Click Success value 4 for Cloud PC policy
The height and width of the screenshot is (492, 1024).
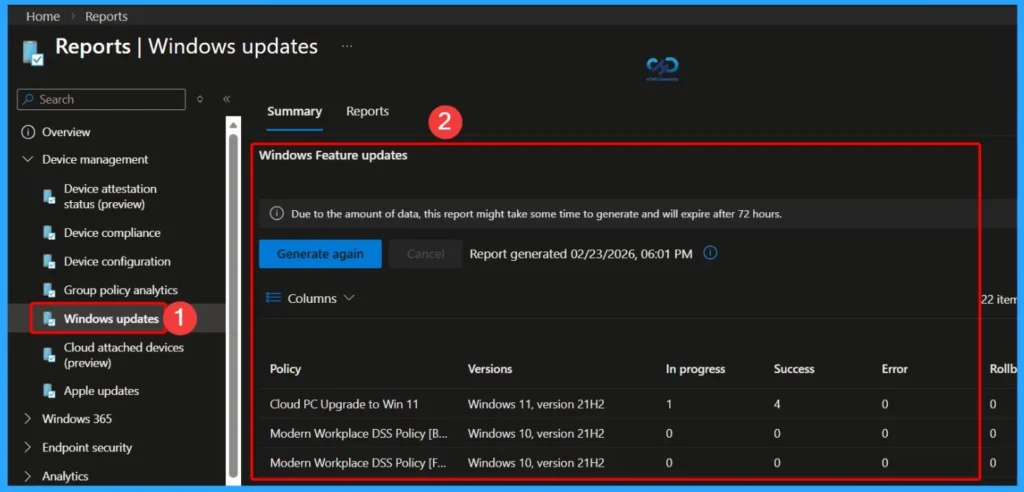(x=777, y=404)
